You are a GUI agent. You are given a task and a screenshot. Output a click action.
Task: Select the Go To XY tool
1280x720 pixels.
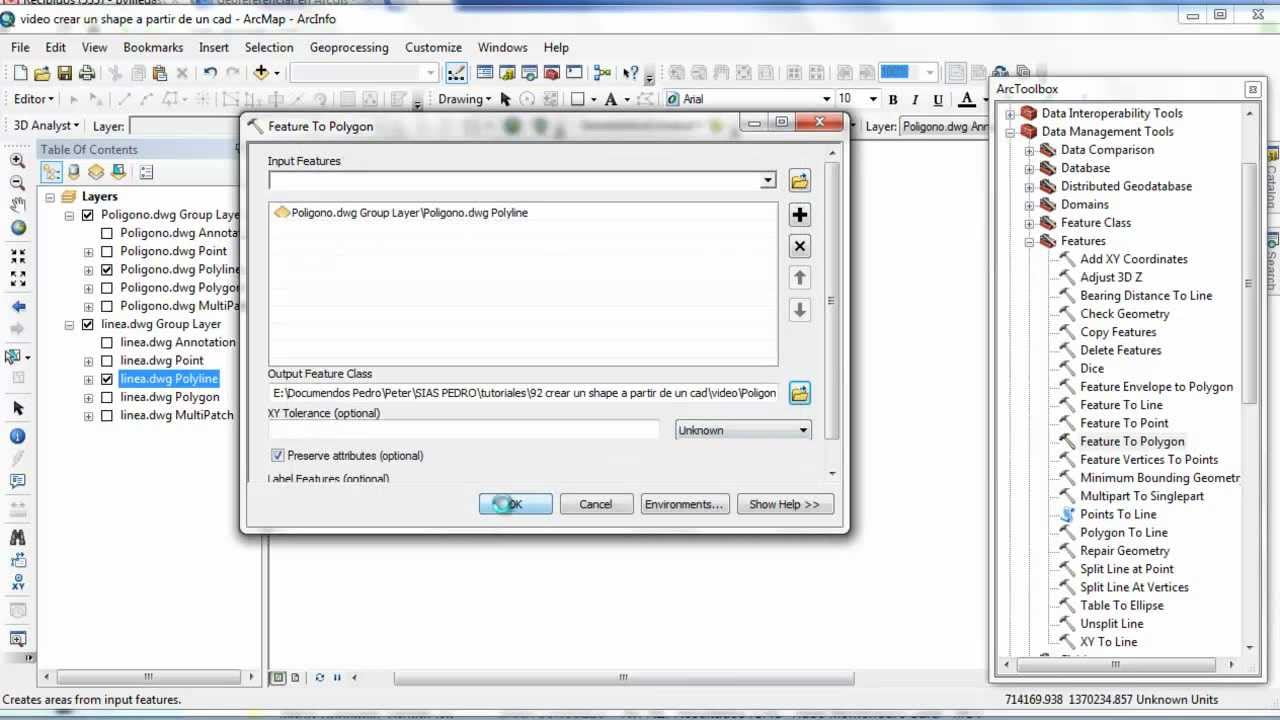coord(20,582)
